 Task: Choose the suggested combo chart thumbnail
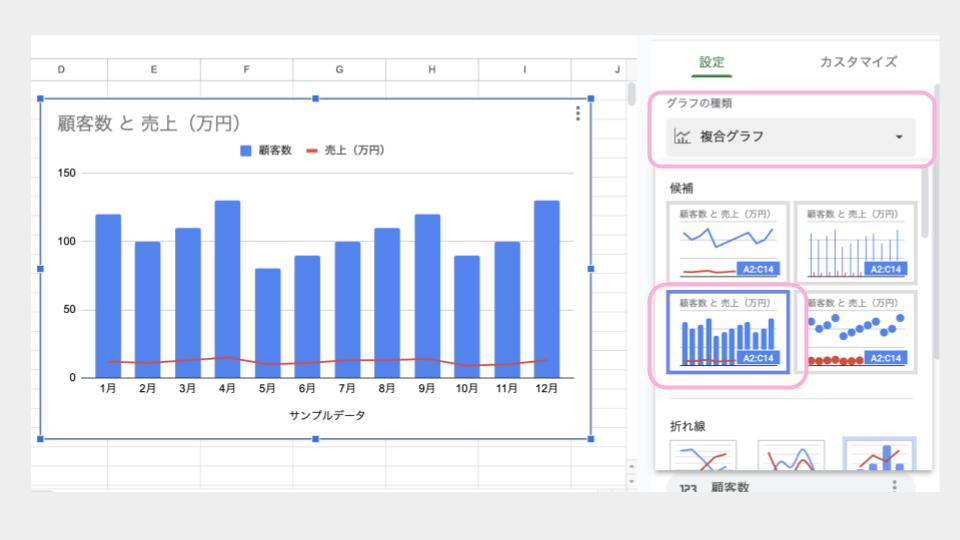click(728, 332)
